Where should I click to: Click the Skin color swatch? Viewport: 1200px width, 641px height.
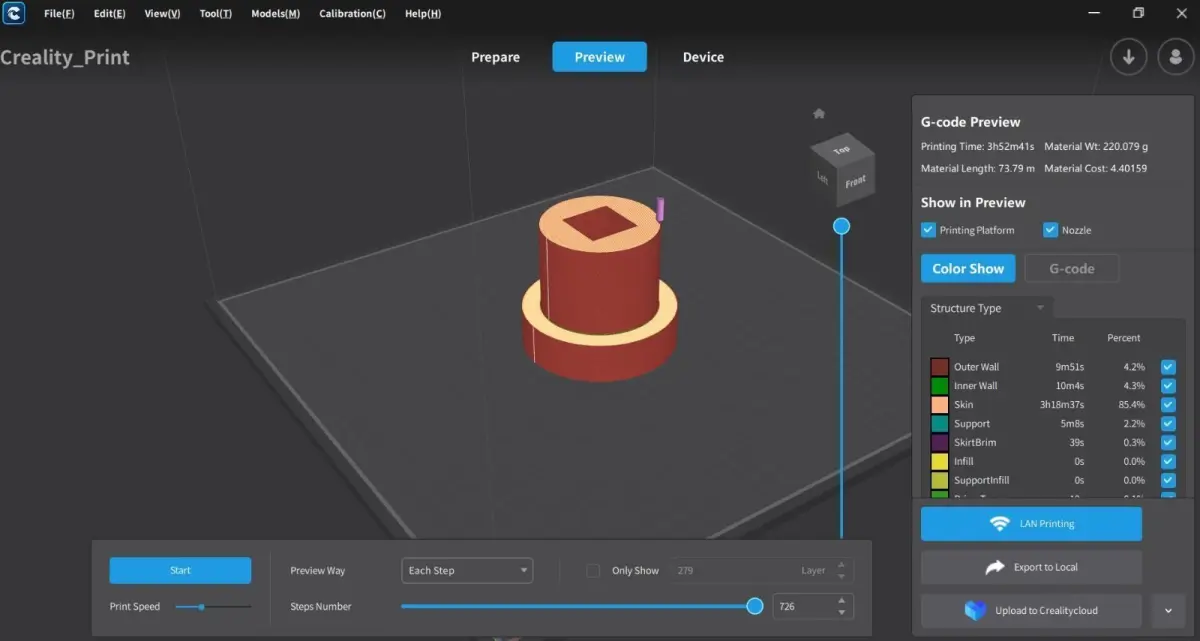[x=939, y=405]
